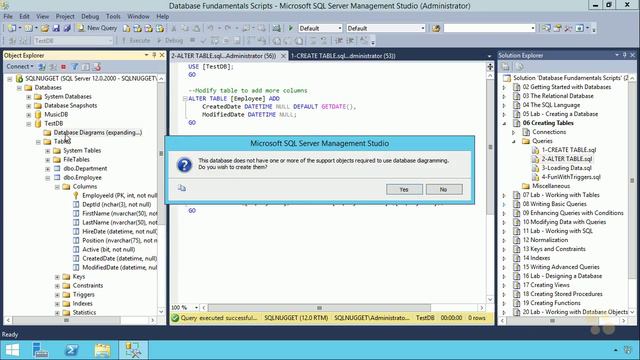640x360 pixels.
Task: Select 4-FunWithTriggers.sql in Solution Explorer
Action: pyautogui.click(x=571, y=177)
